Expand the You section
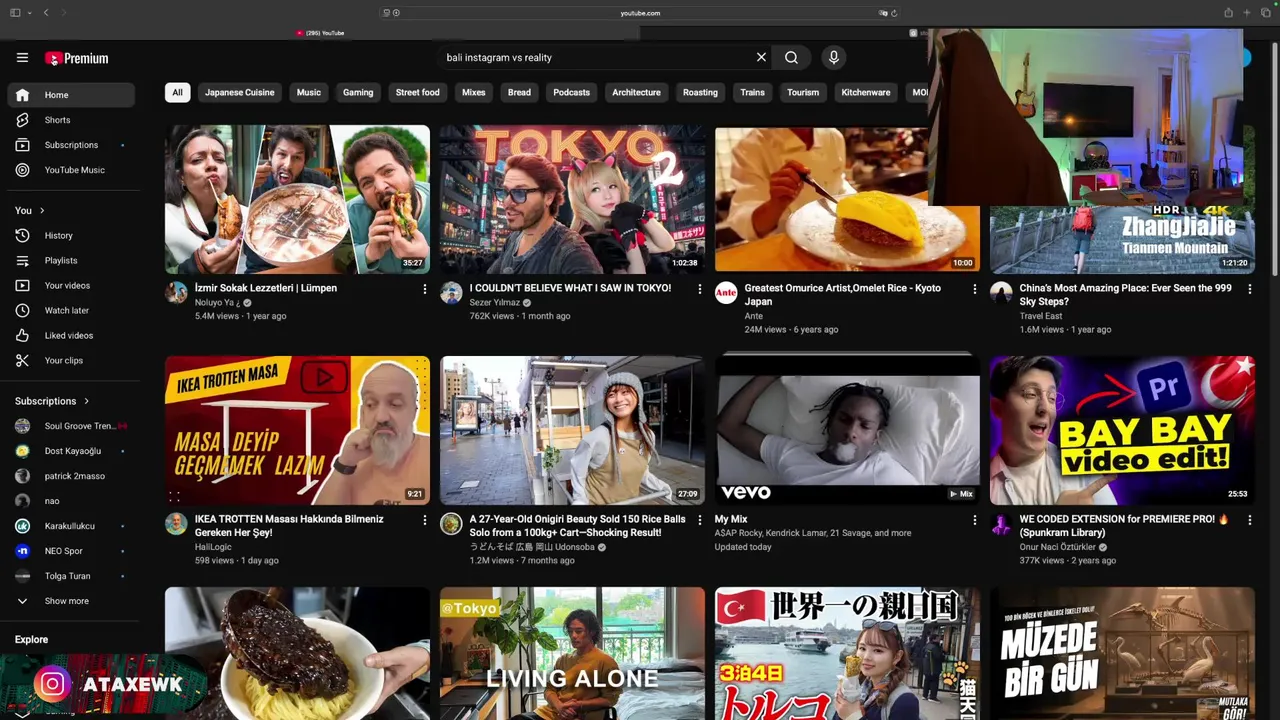 click(30, 211)
